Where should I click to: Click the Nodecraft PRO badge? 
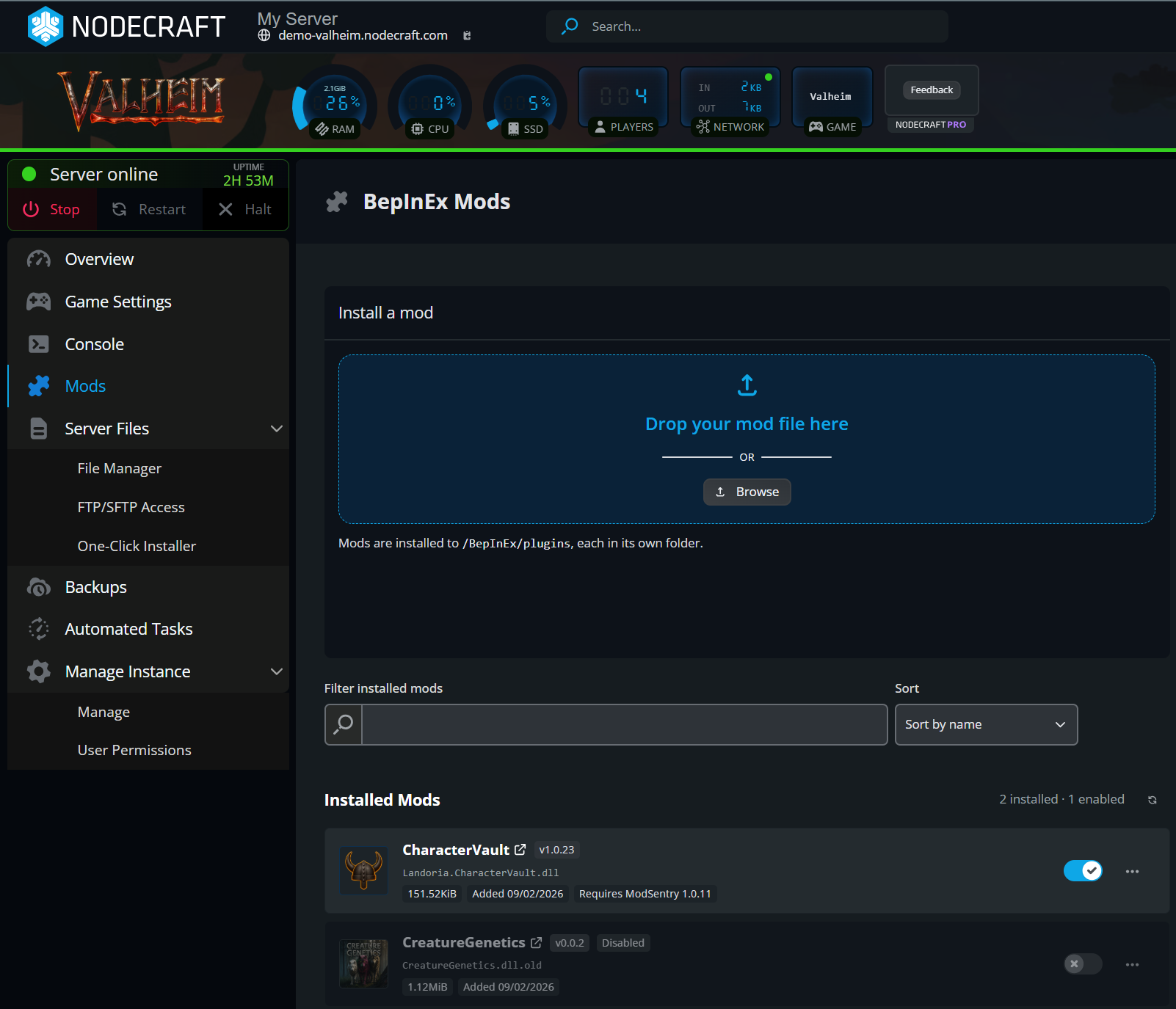(x=931, y=125)
